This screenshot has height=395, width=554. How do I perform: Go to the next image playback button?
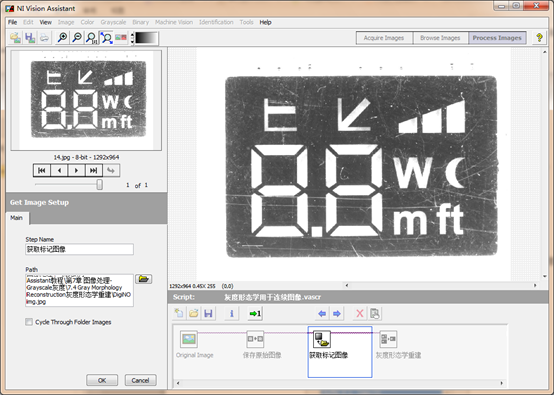click(x=76, y=170)
